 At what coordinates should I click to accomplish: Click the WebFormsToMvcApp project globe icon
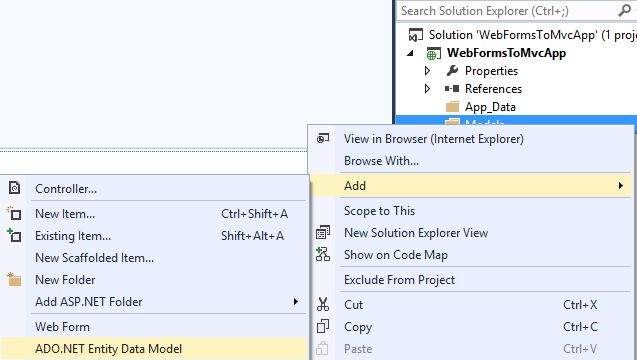click(x=433, y=53)
